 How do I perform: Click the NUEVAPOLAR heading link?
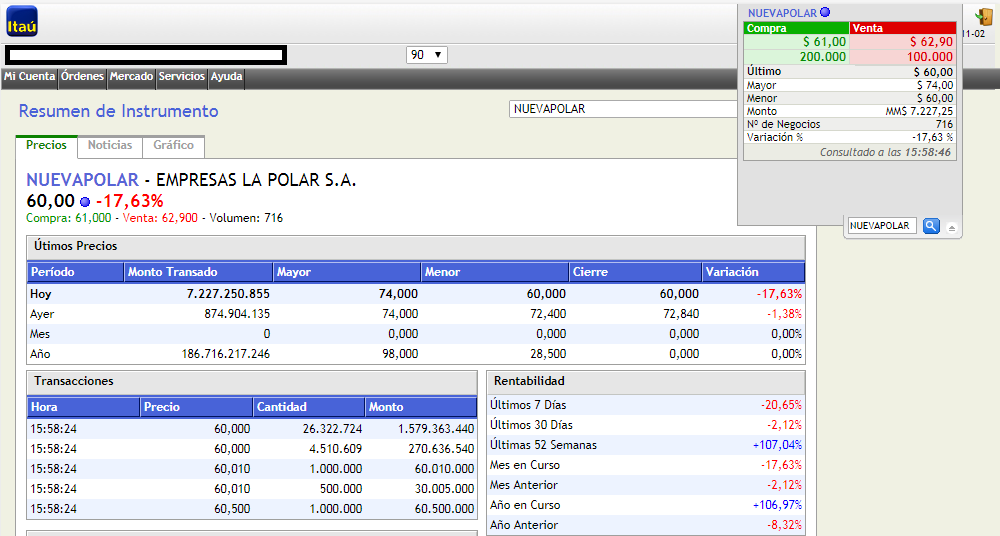pos(82,180)
